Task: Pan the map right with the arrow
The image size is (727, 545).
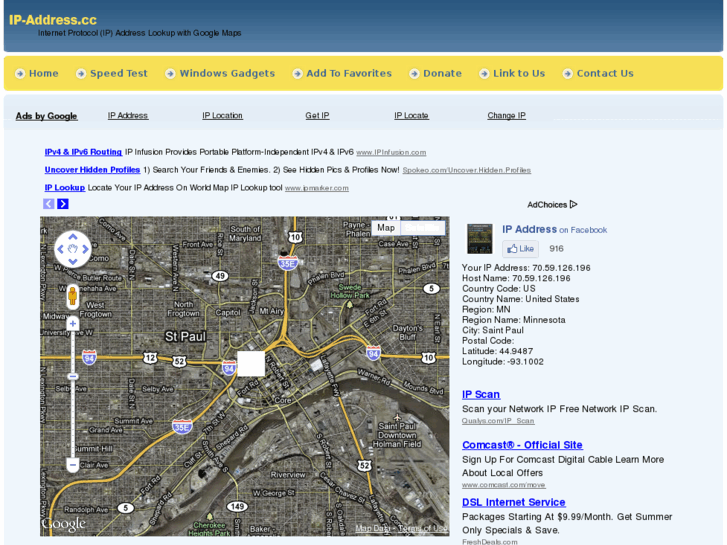Action: click(85, 249)
